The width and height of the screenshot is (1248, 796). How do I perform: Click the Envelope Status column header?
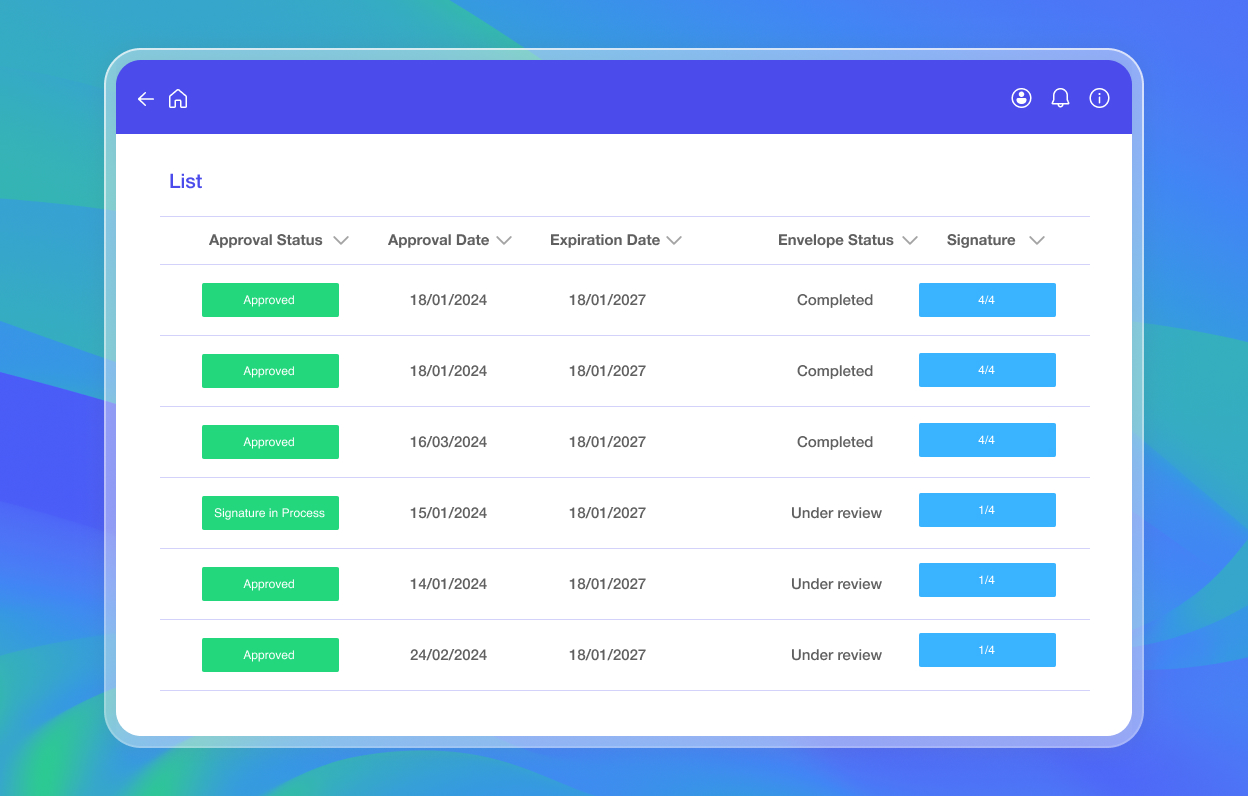(x=836, y=240)
